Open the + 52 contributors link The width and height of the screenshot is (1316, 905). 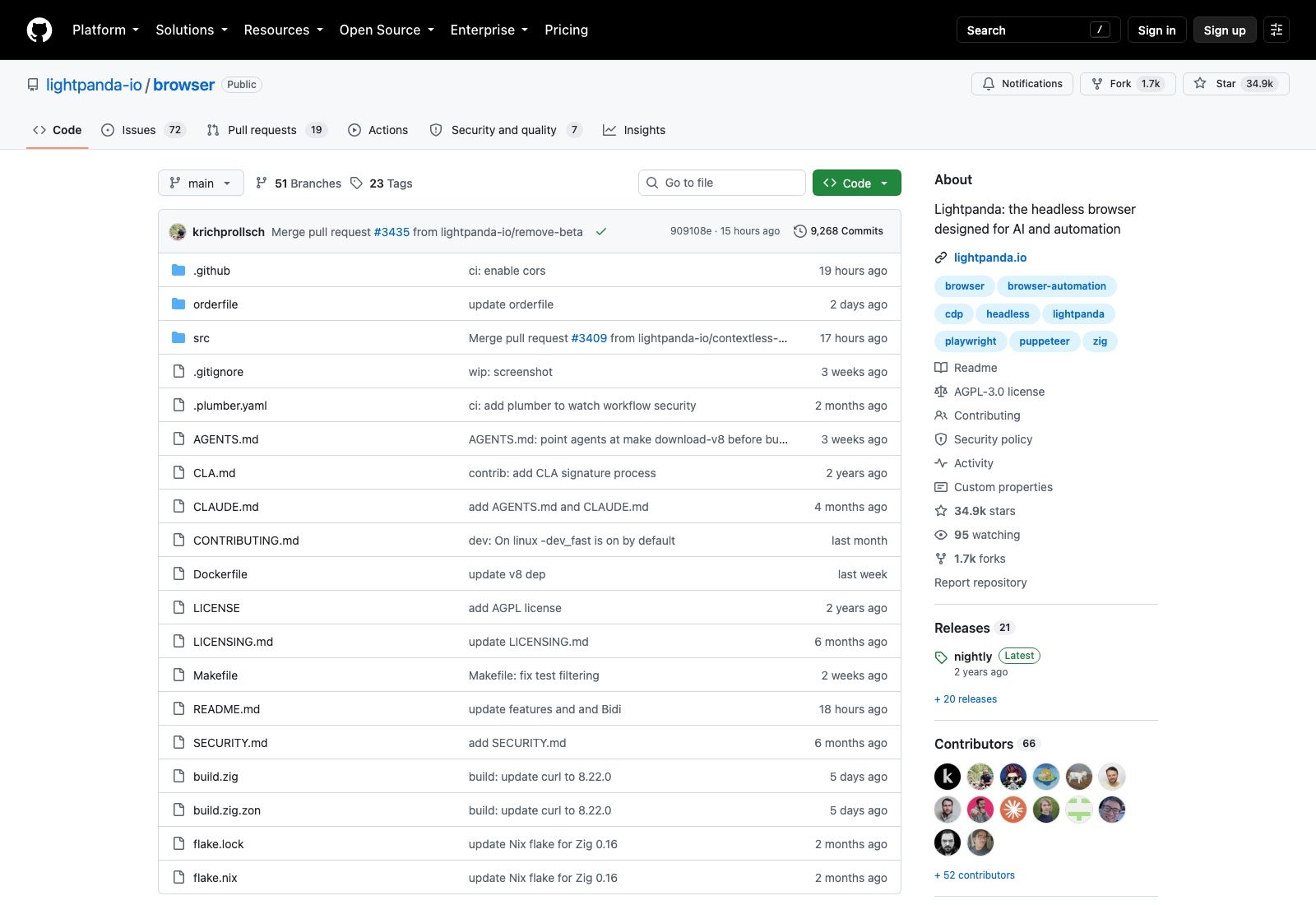point(975,875)
